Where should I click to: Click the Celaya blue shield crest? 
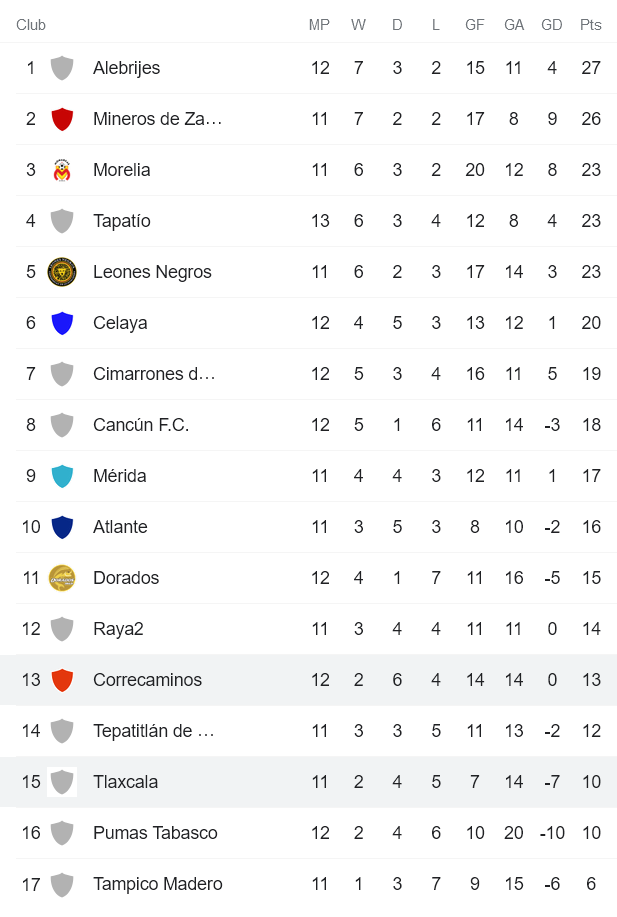(x=62, y=323)
